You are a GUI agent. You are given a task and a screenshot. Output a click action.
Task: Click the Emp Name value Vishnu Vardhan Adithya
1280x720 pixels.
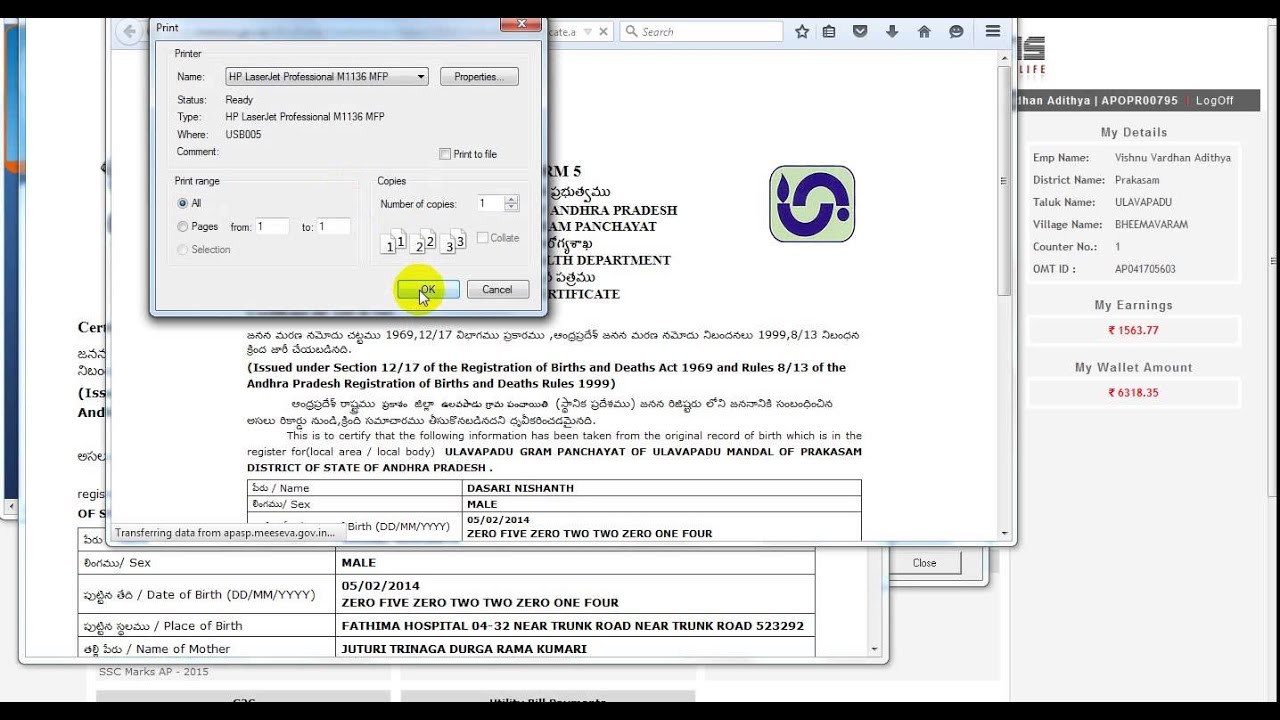1173,158
